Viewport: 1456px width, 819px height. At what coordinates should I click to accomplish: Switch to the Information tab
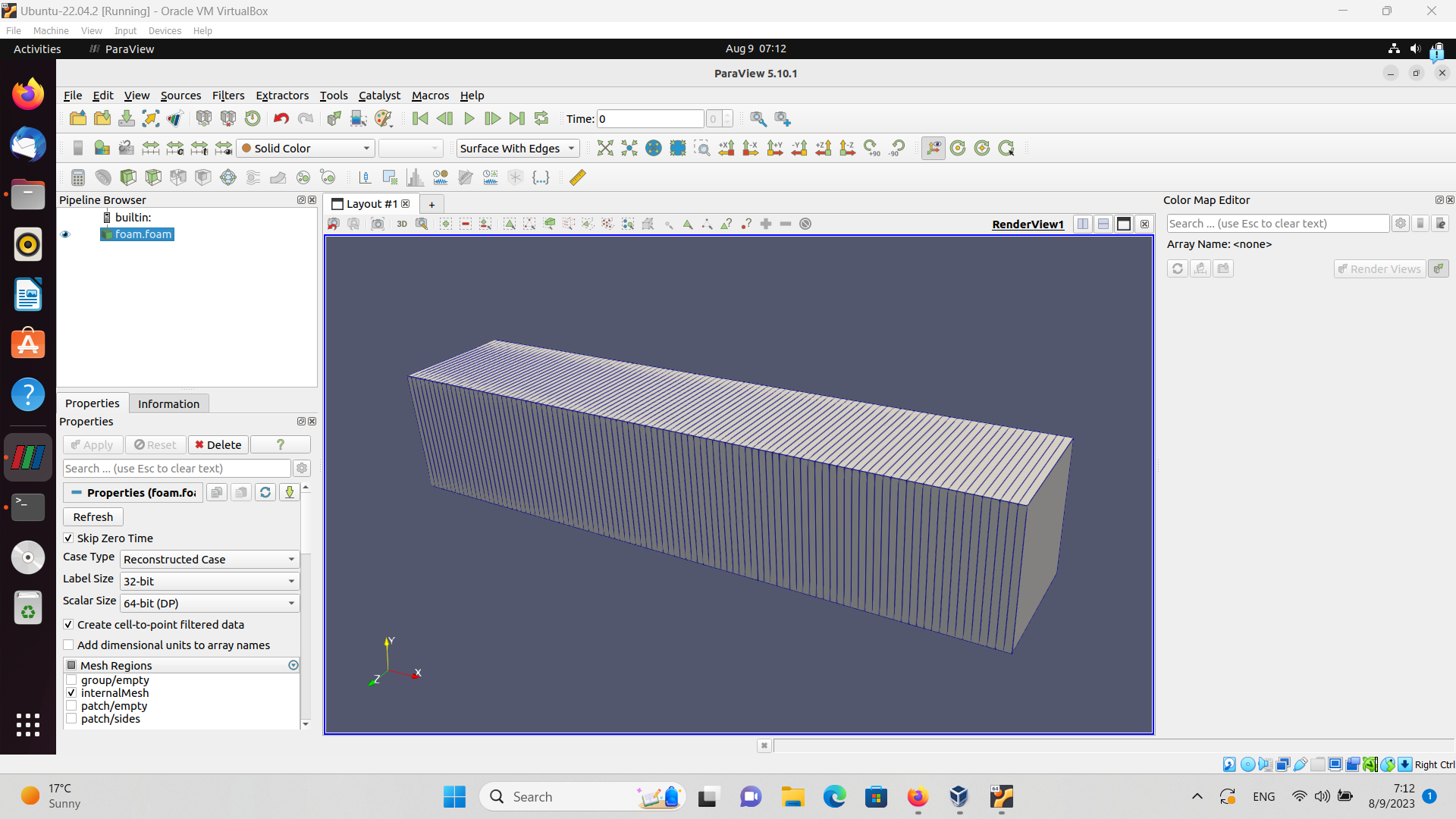(168, 404)
